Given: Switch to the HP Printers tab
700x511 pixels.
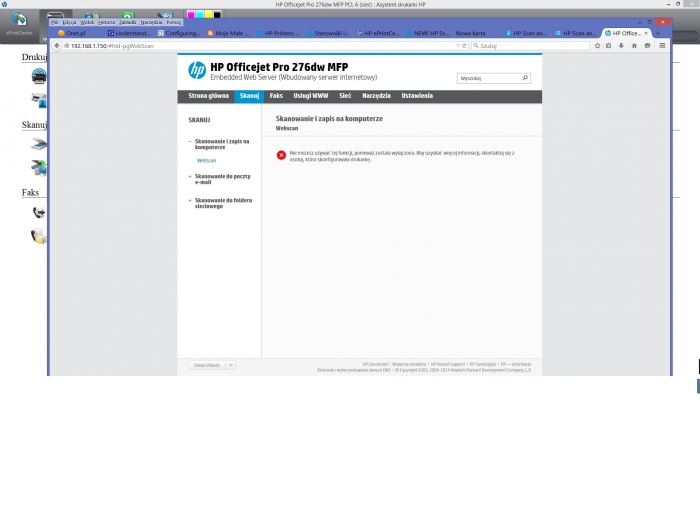Looking at the screenshot, I should click(278, 33).
